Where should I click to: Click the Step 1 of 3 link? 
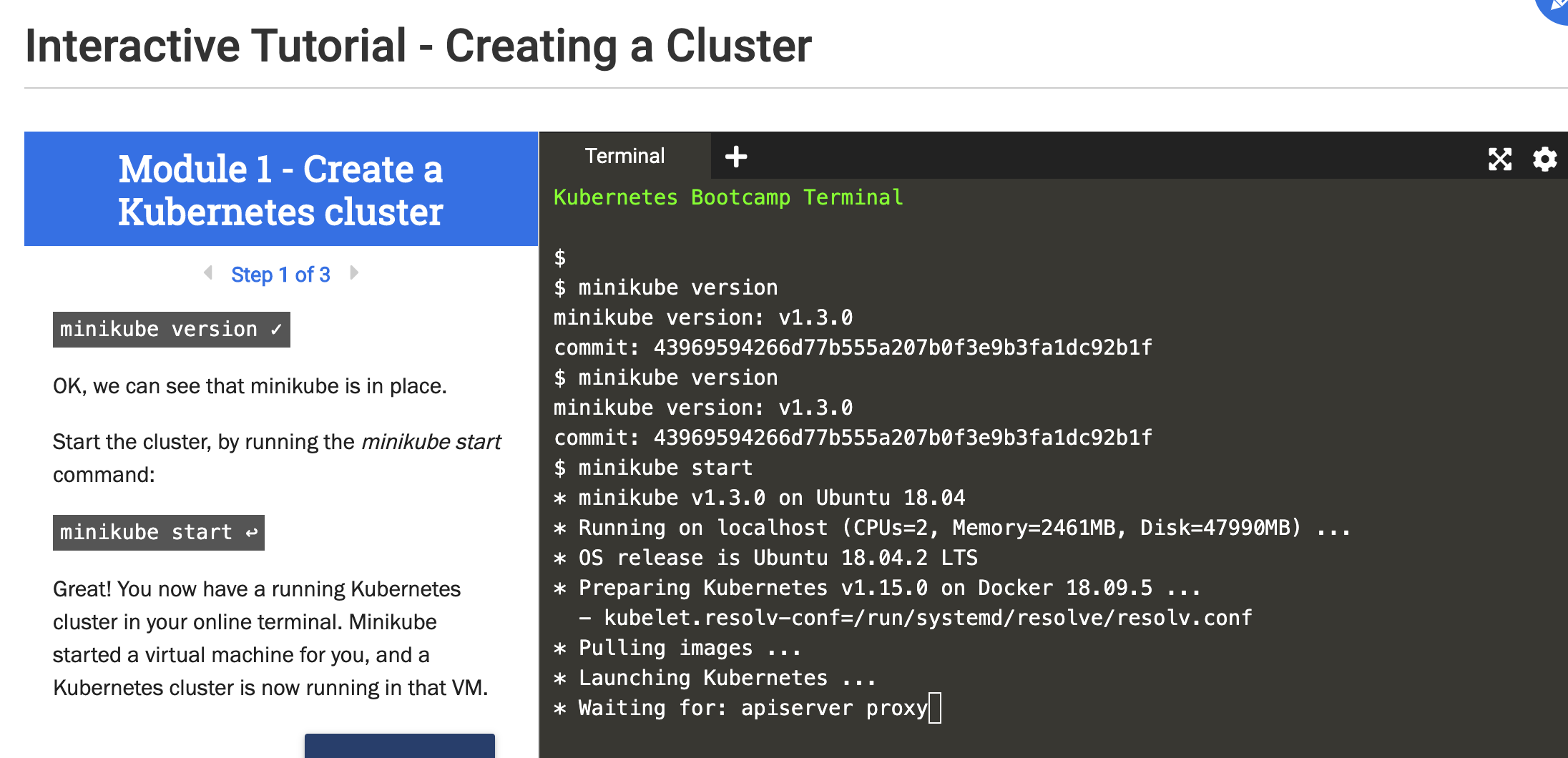(280, 275)
